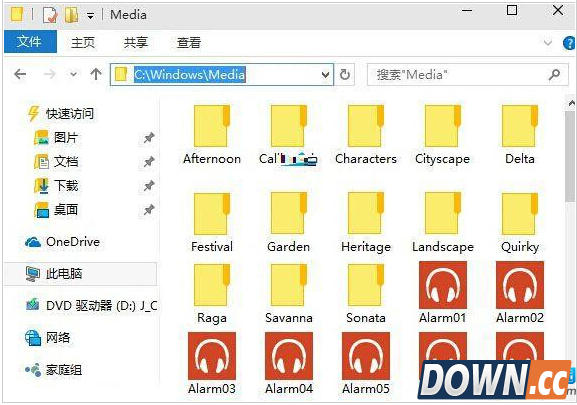
Task: Expand the address bar history dropdown
Action: pos(325,75)
